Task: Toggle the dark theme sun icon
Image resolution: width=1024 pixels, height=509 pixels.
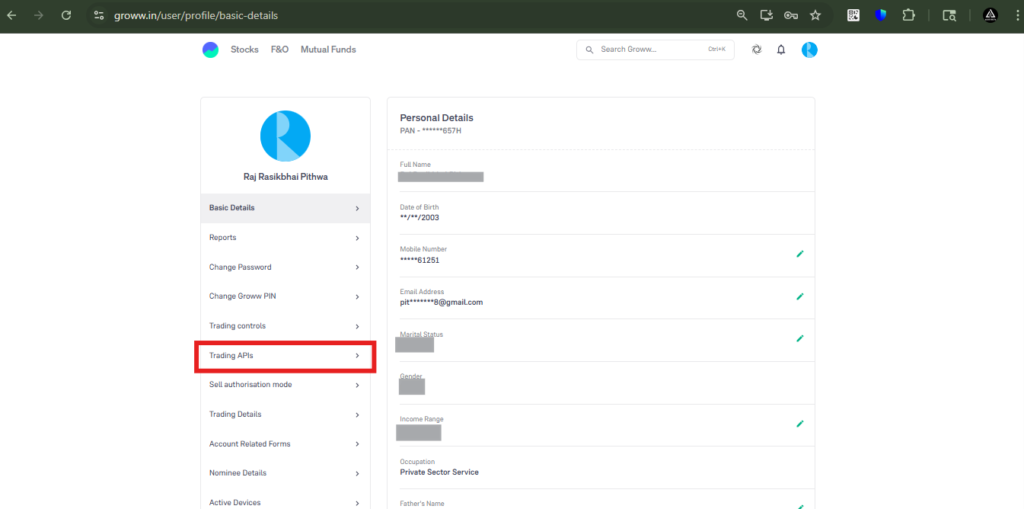Action: 756,49
